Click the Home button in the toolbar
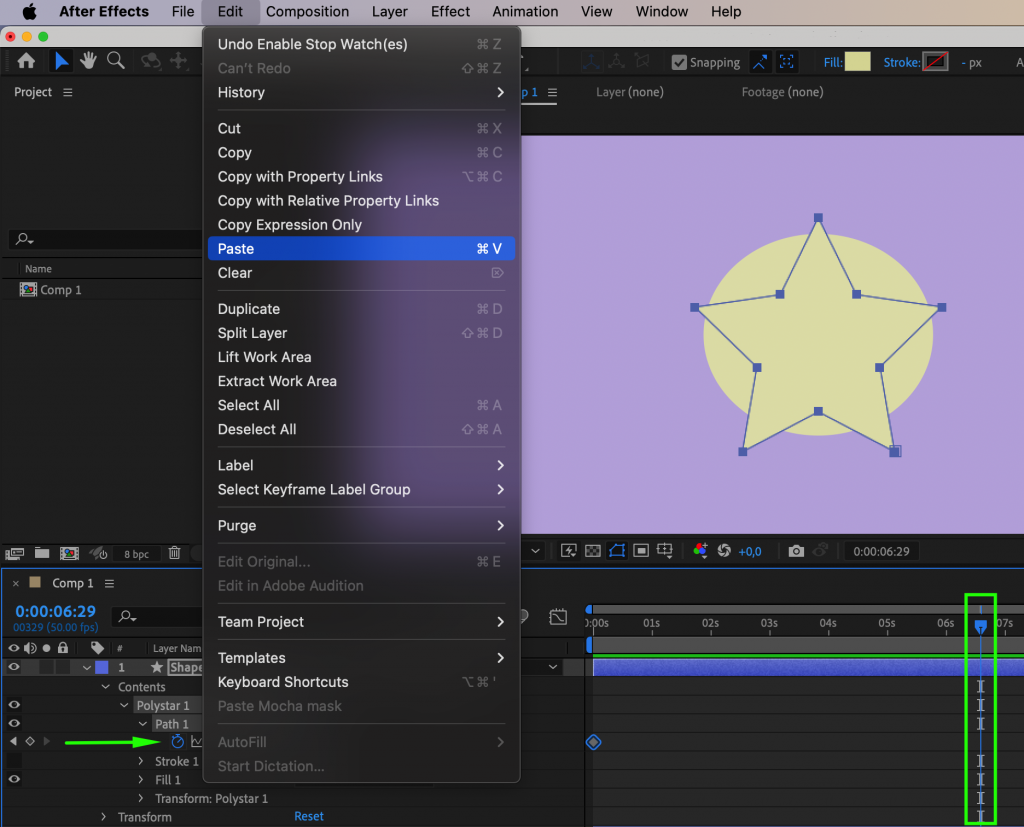This screenshot has height=827, width=1024. tap(25, 60)
